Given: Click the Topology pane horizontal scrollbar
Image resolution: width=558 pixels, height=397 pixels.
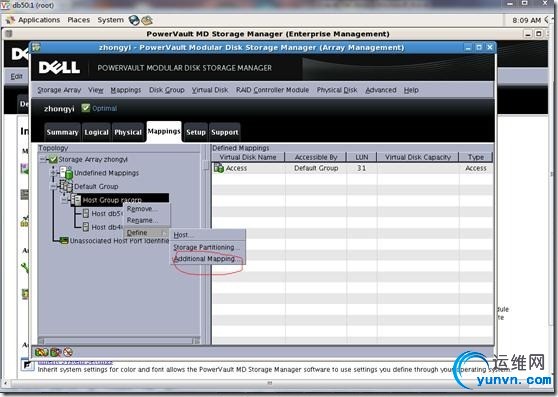Looking at the screenshot, I should coord(119,340).
